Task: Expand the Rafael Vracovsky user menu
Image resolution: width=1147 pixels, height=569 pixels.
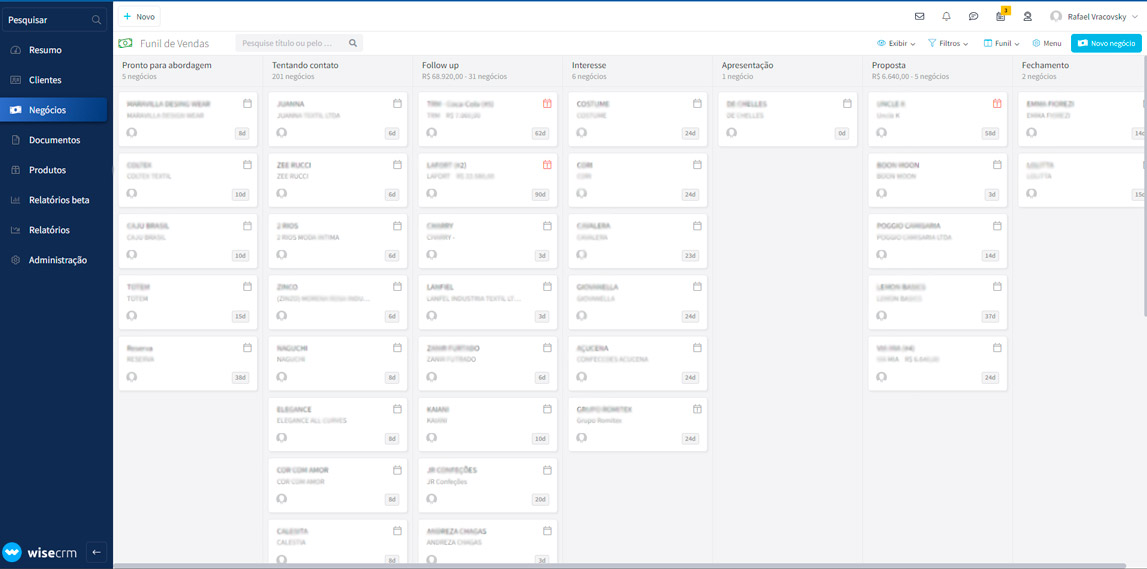Action: click(x=1095, y=17)
